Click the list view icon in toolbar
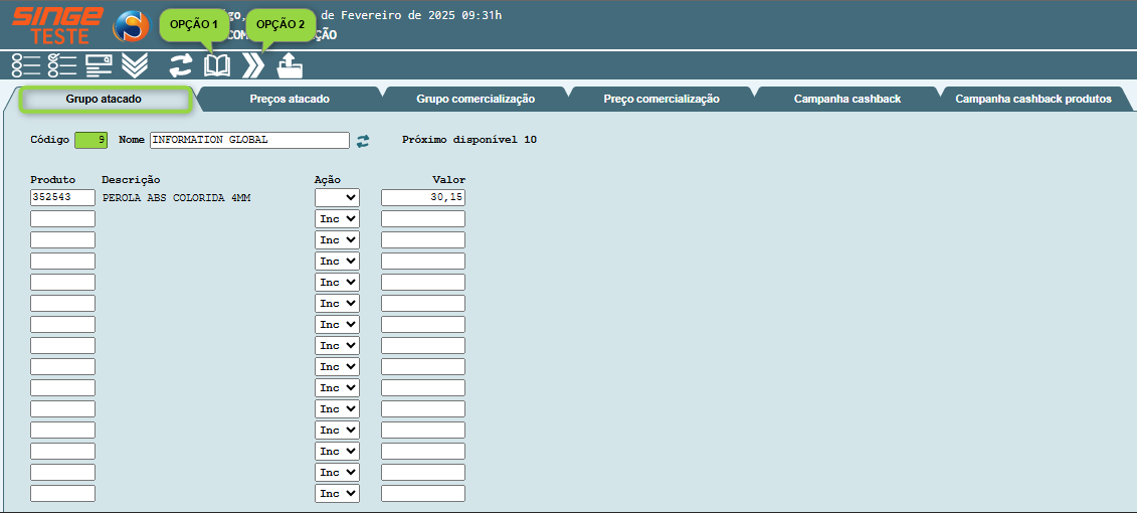Screen dimensions: 1137x513 pyautogui.click(x=26, y=66)
